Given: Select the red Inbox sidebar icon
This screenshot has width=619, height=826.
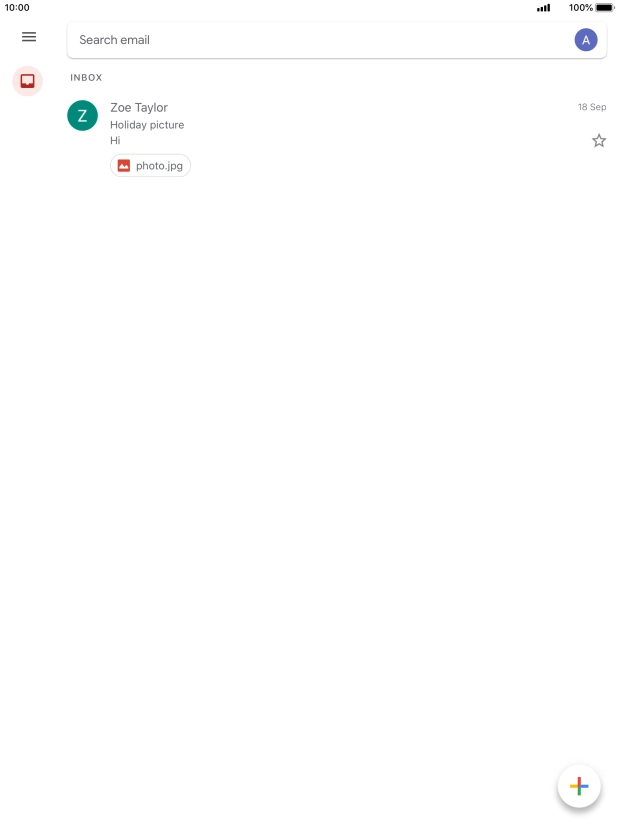Looking at the screenshot, I should pos(27,81).
